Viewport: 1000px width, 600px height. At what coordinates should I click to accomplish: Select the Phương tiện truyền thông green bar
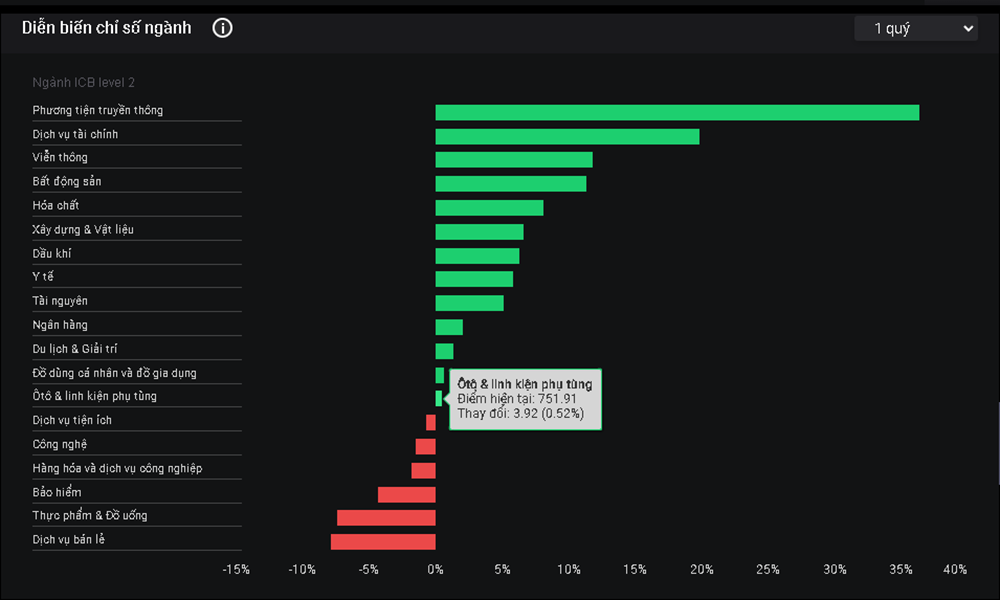(677, 113)
